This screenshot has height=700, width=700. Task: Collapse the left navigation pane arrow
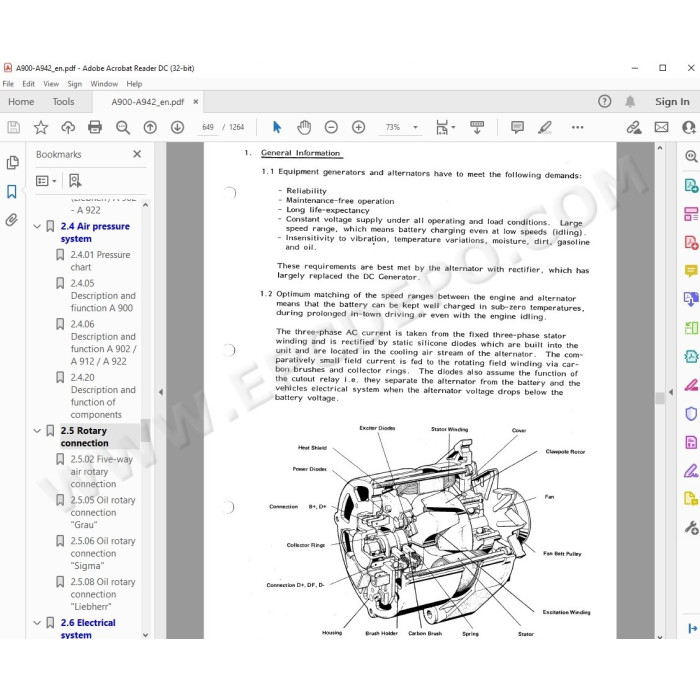click(161, 392)
